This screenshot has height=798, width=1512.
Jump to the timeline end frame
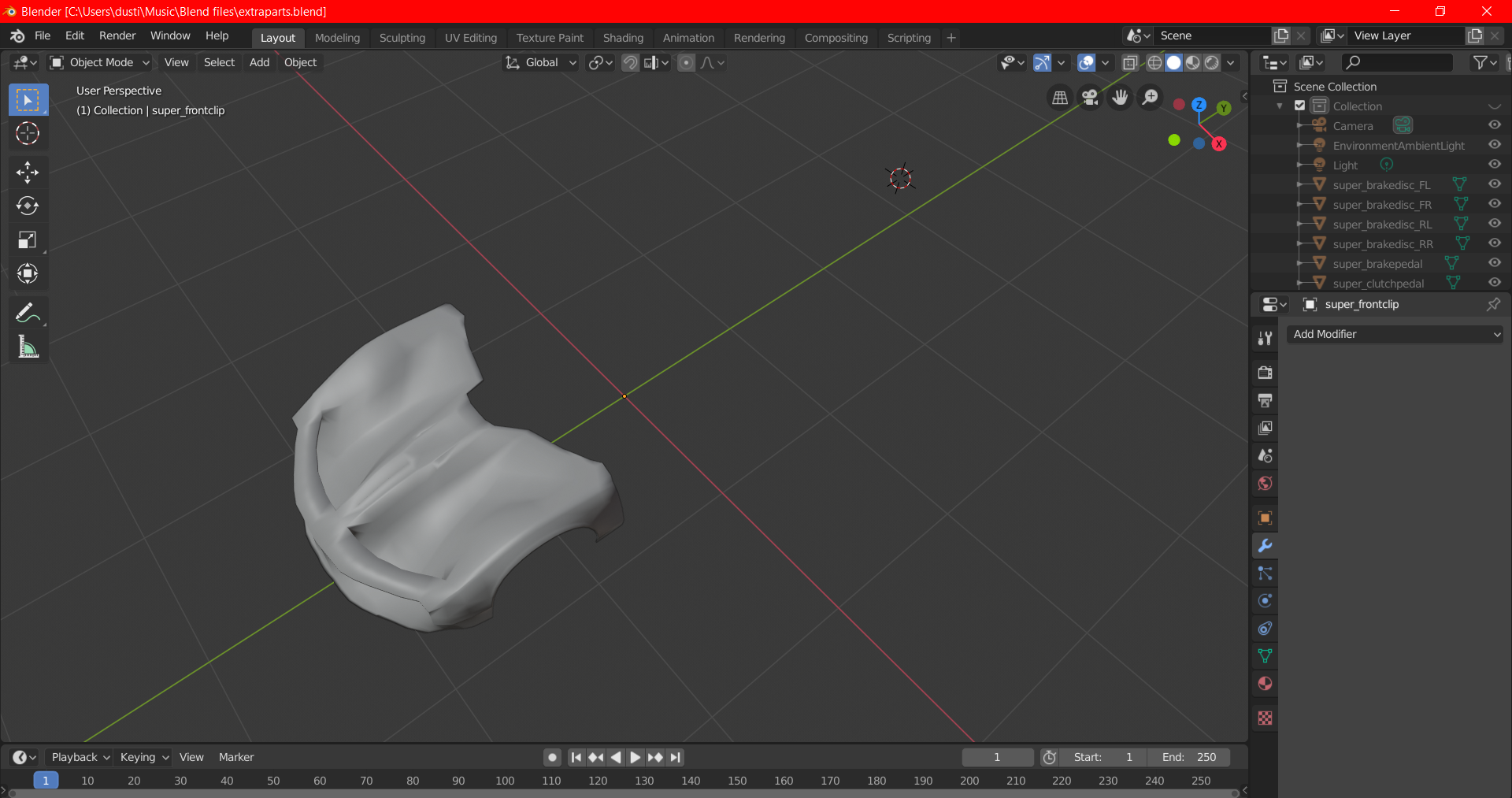[x=675, y=757]
